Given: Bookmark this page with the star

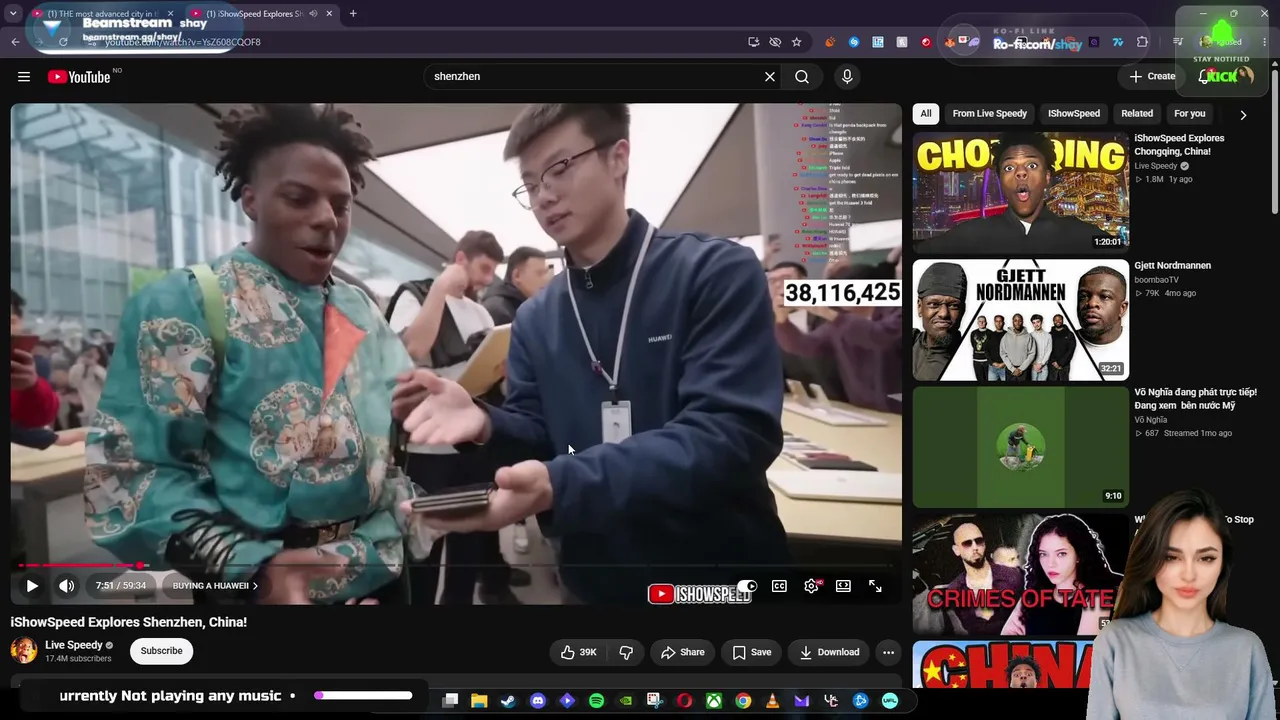Looking at the screenshot, I should tap(796, 42).
